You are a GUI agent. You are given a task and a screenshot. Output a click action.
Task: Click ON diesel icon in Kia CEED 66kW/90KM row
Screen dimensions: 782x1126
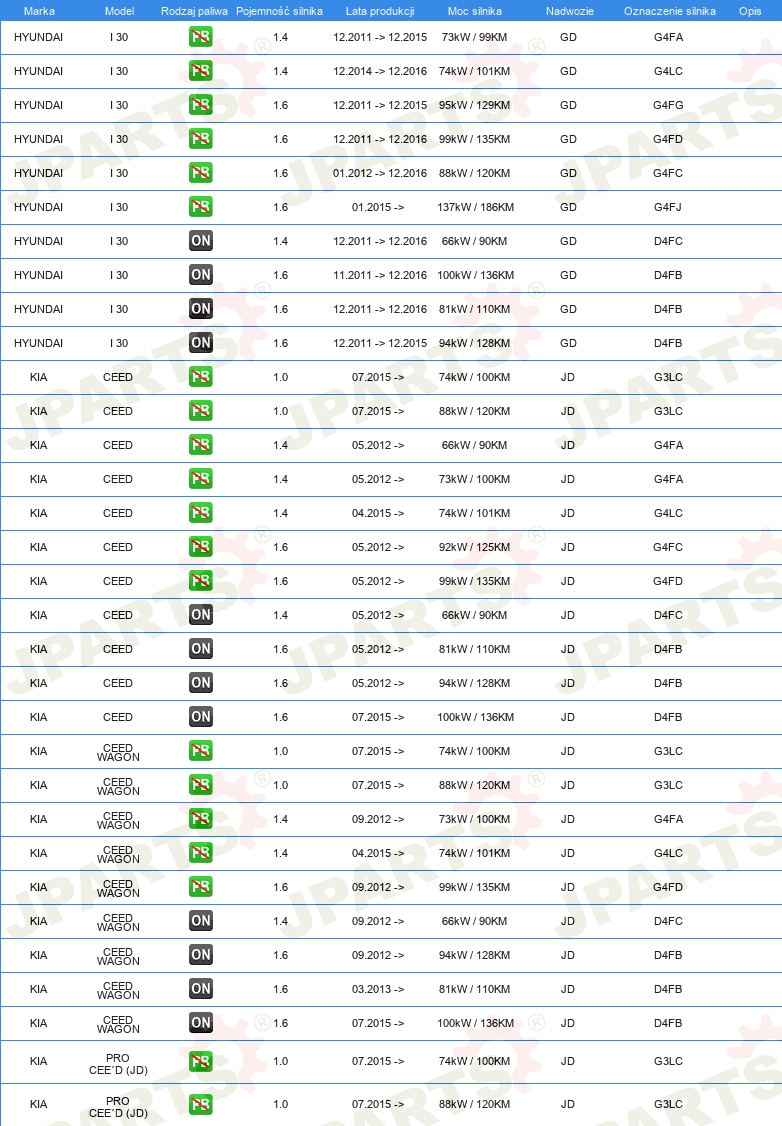pos(200,615)
